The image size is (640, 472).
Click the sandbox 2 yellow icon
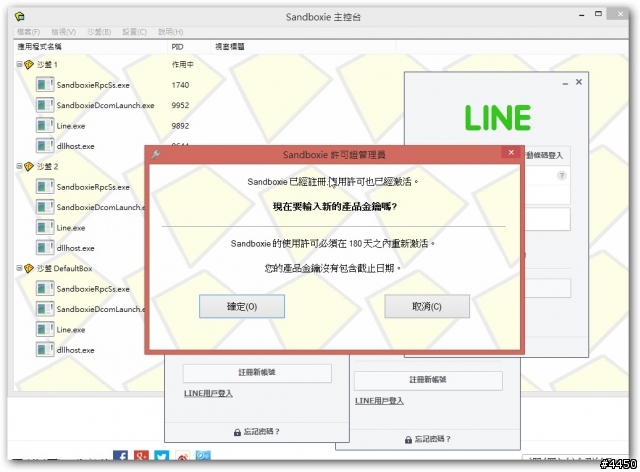(29, 167)
